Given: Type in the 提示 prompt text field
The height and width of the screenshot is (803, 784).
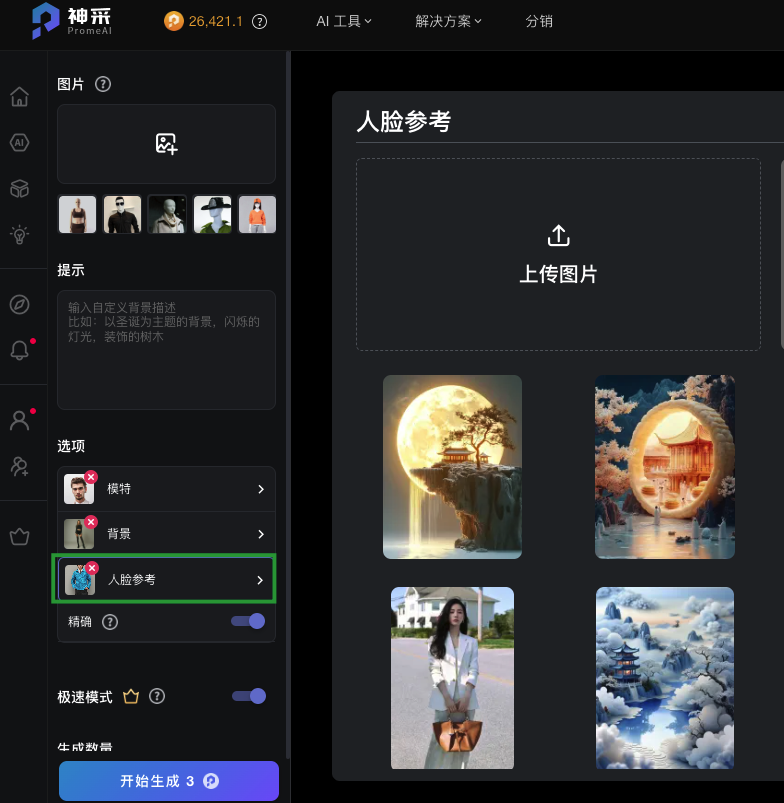Looking at the screenshot, I should pos(166,350).
